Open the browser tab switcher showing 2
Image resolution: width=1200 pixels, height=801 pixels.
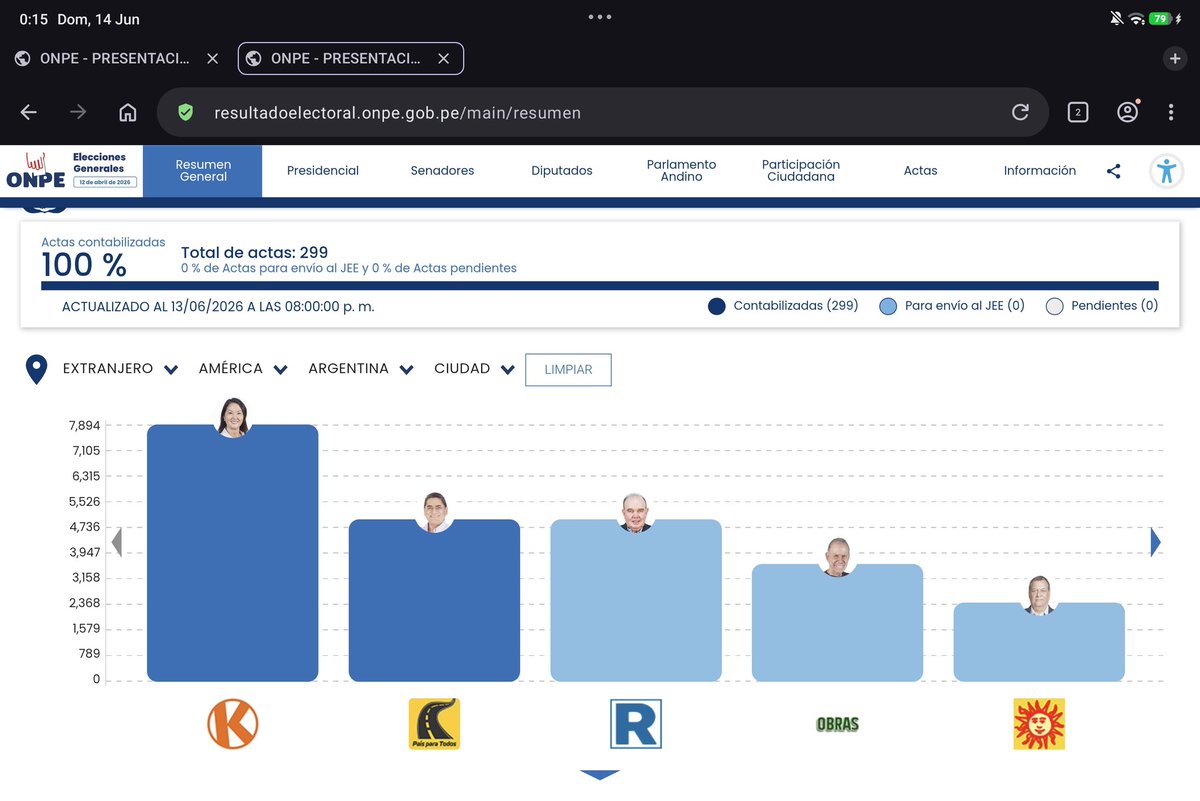[x=1078, y=112]
